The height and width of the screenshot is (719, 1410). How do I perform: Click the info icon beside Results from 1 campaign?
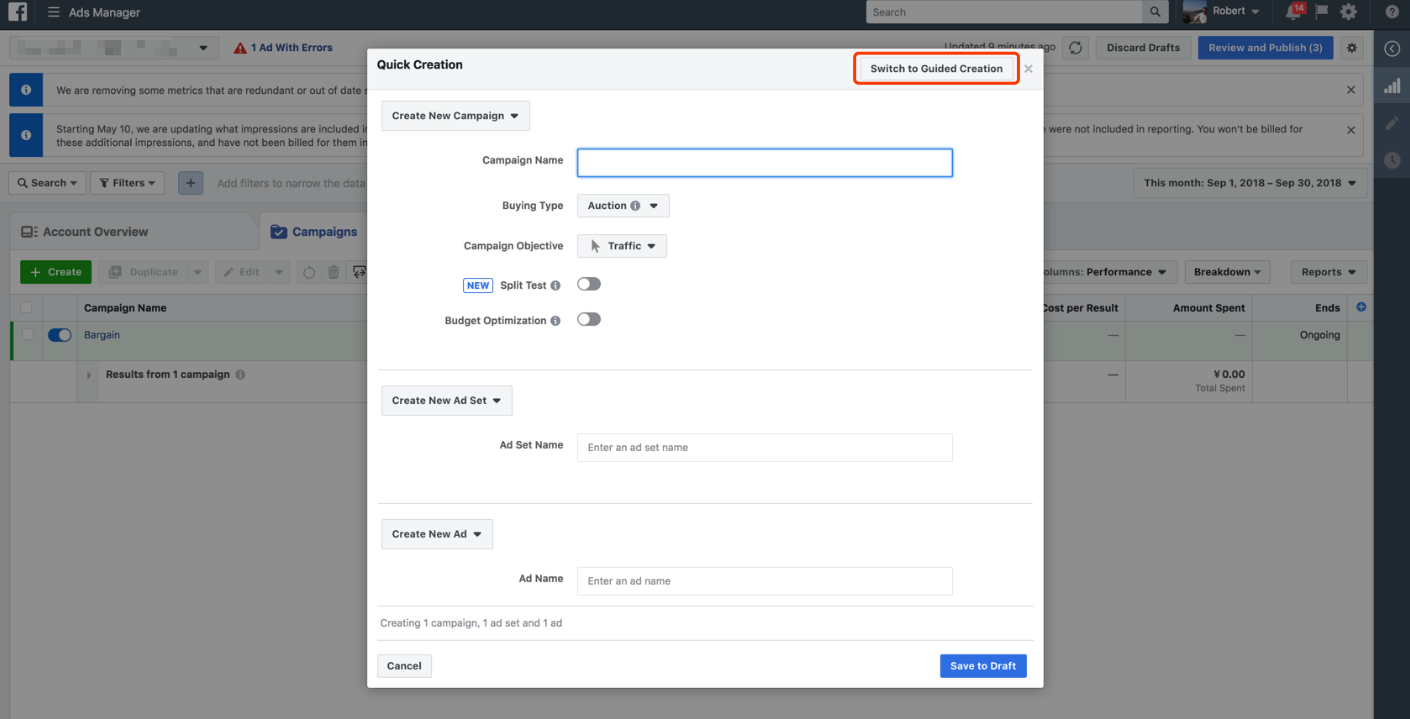click(241, 375)
